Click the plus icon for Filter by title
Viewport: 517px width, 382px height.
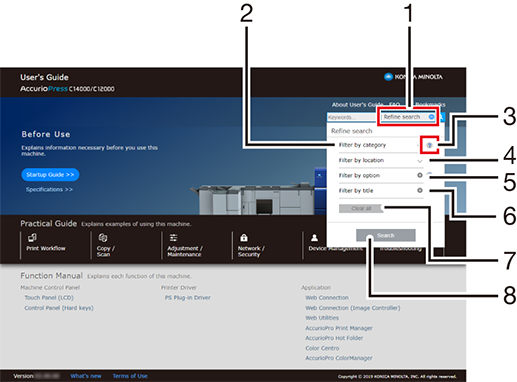[420, 190]
